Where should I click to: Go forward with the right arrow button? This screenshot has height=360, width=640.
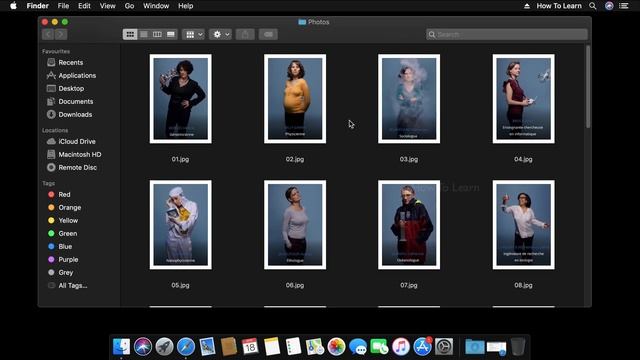tap(60, 34)
